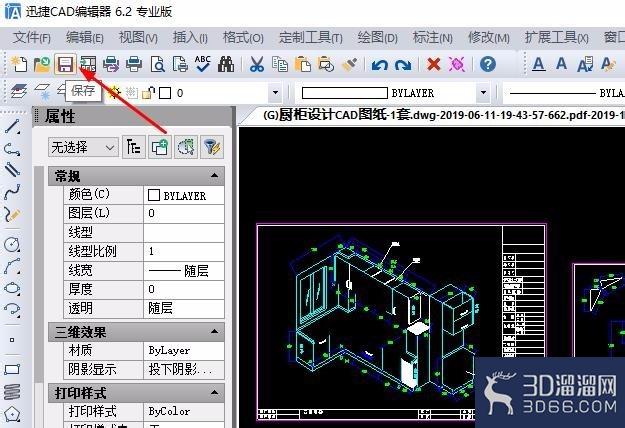This screenshot has width=625, height=428.
Task: Collapse the 三维效果 section
Action: [x=214, y=331]
